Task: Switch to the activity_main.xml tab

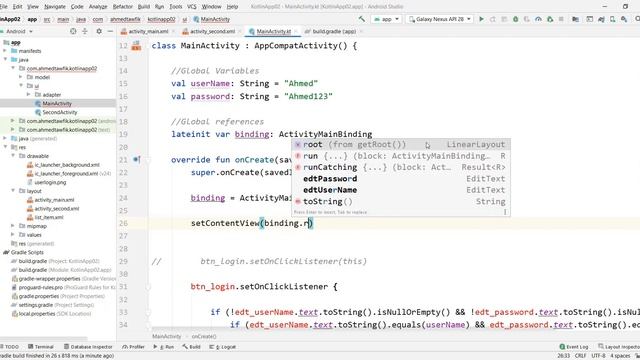Action: [x=148, y=31]
